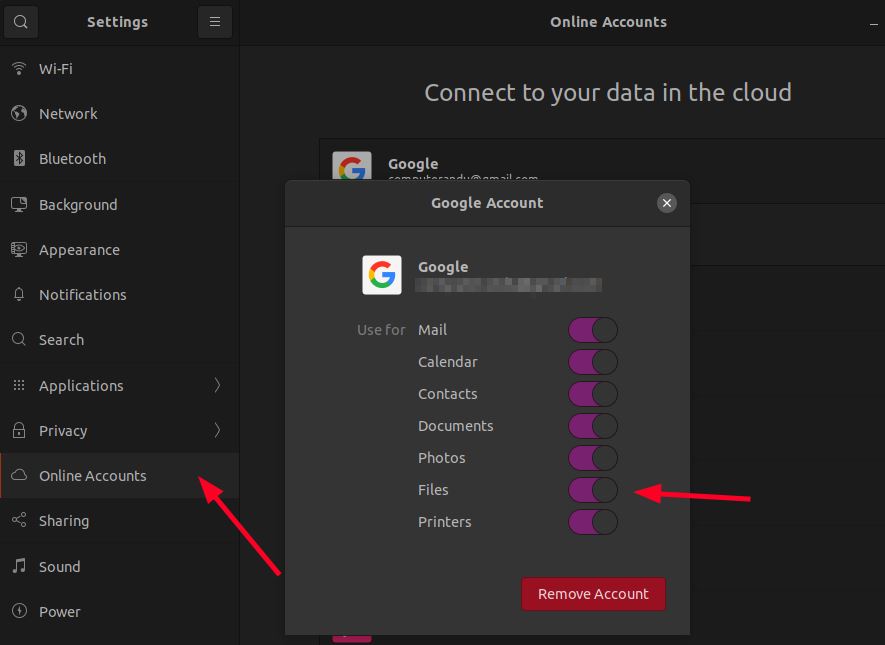885x645 pixels.
Task: Select Sound settings
Action: (x=119, y=565)
